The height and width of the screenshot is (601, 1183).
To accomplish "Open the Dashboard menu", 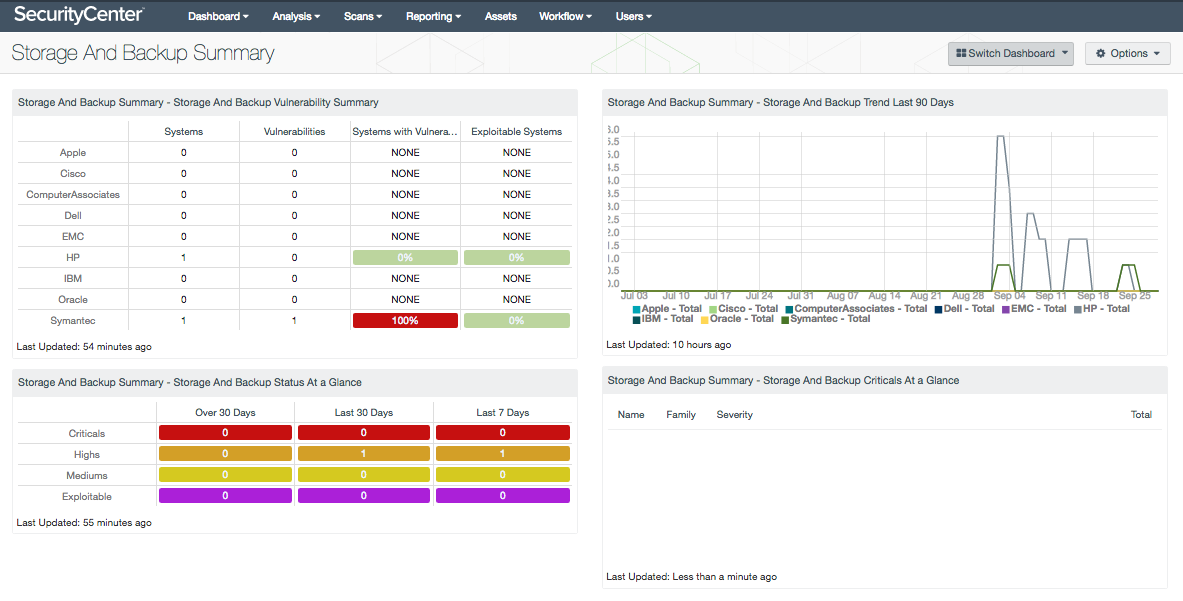I will coord(218,16).
